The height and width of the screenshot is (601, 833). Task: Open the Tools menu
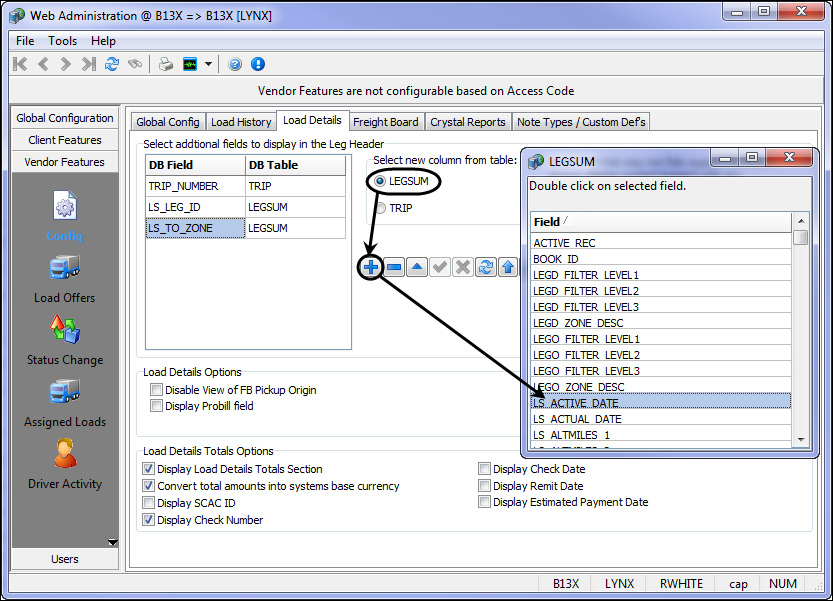[x=62, y=41]
